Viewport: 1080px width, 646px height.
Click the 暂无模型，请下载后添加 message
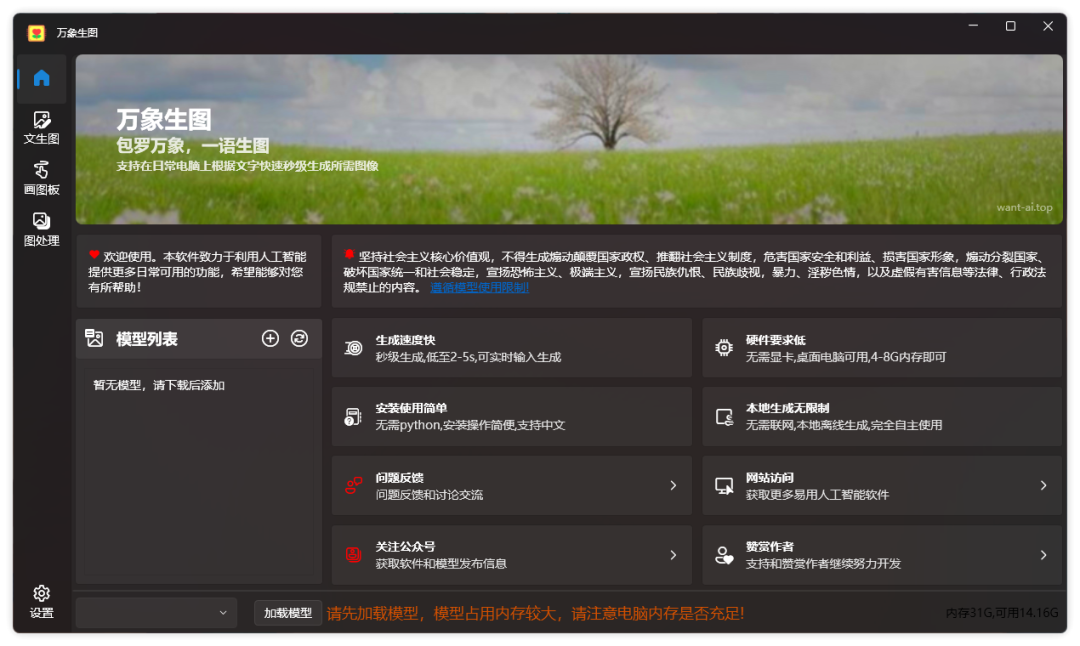[x=159, y=385]
